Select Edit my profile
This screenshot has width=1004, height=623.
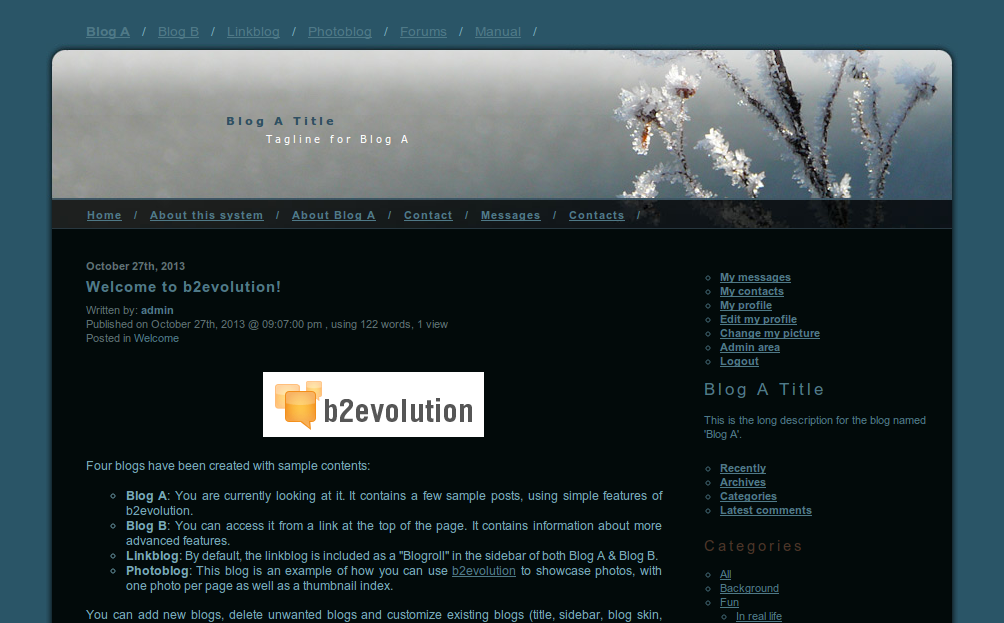coord(758,320)
